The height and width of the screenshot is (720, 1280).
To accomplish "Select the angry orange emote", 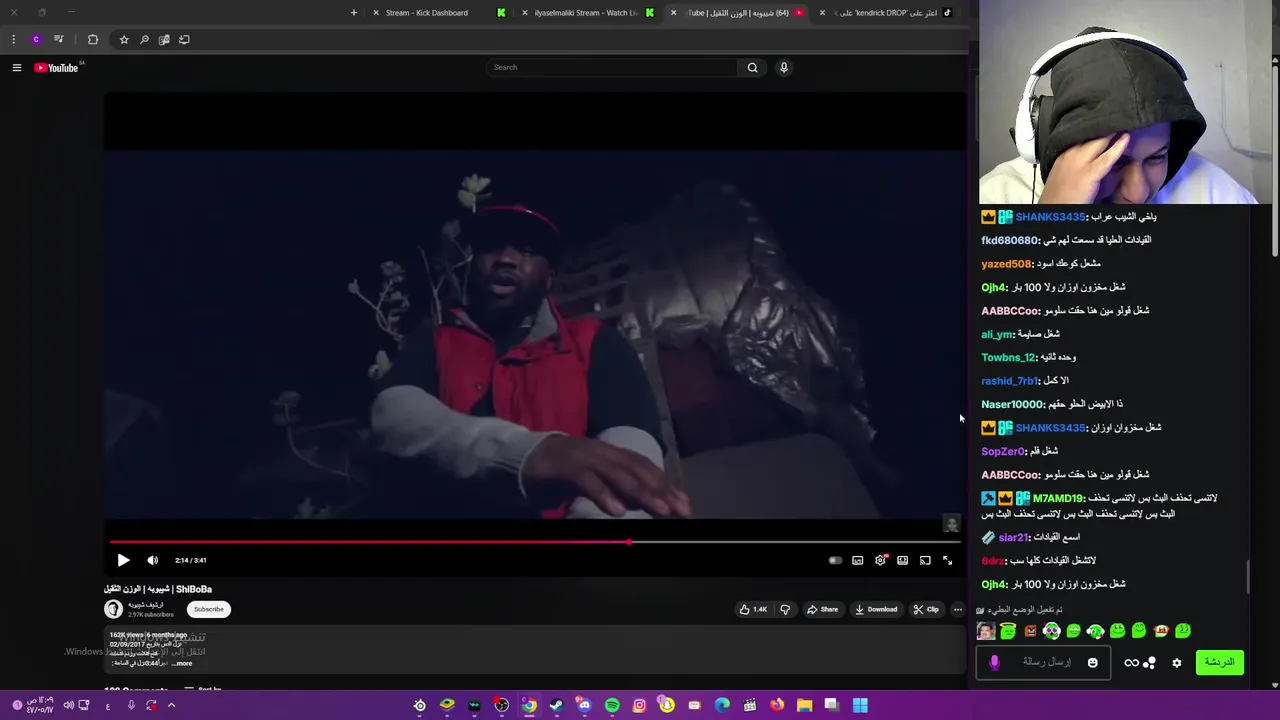I will tap(1030, 631).
